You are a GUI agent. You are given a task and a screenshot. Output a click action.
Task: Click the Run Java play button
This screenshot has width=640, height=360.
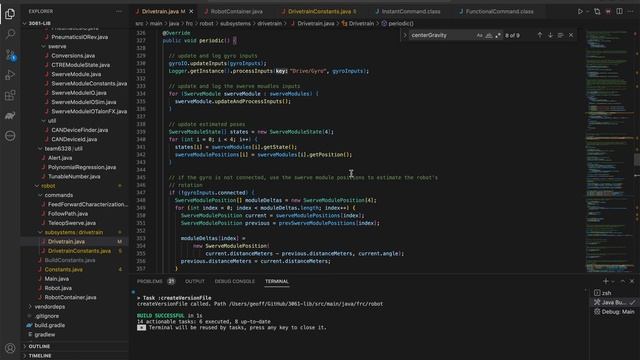(x=580, y=11)
